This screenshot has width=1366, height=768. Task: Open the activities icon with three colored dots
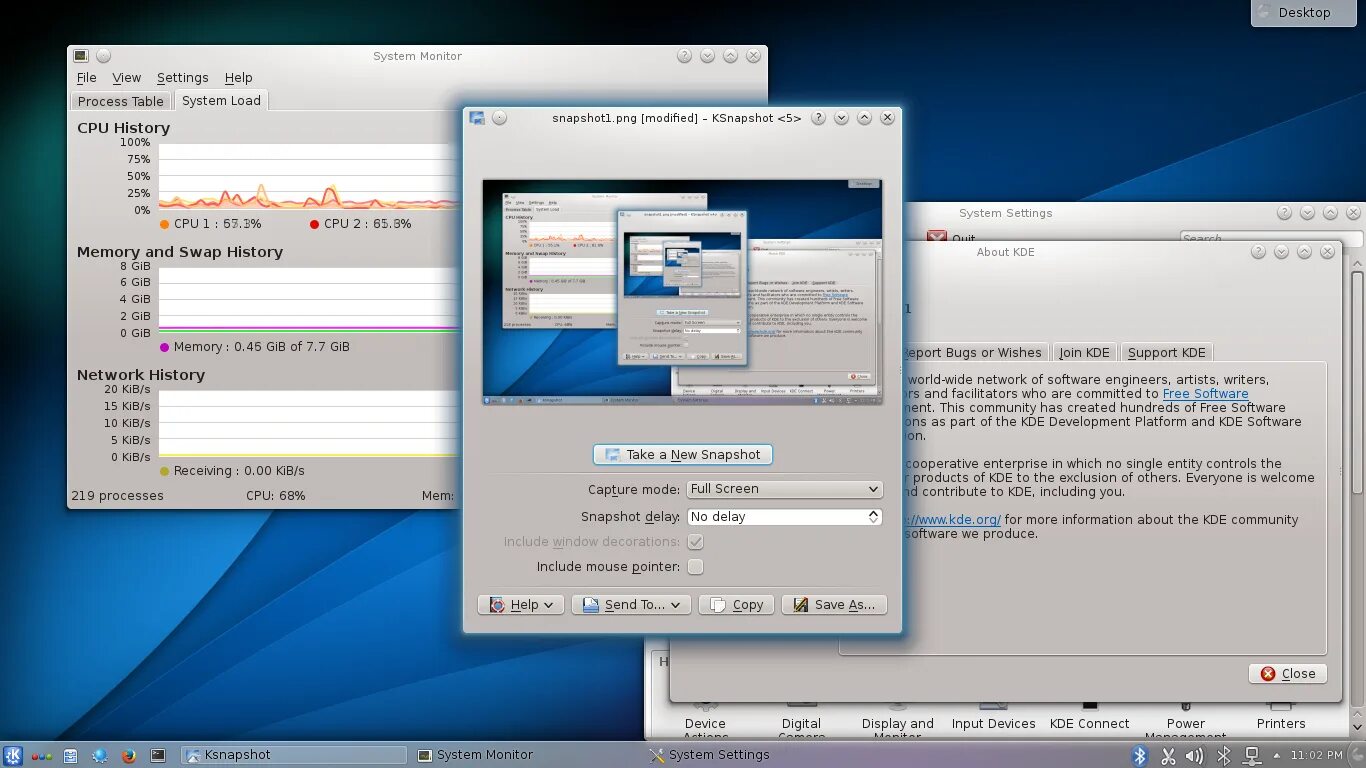[42, 756]
